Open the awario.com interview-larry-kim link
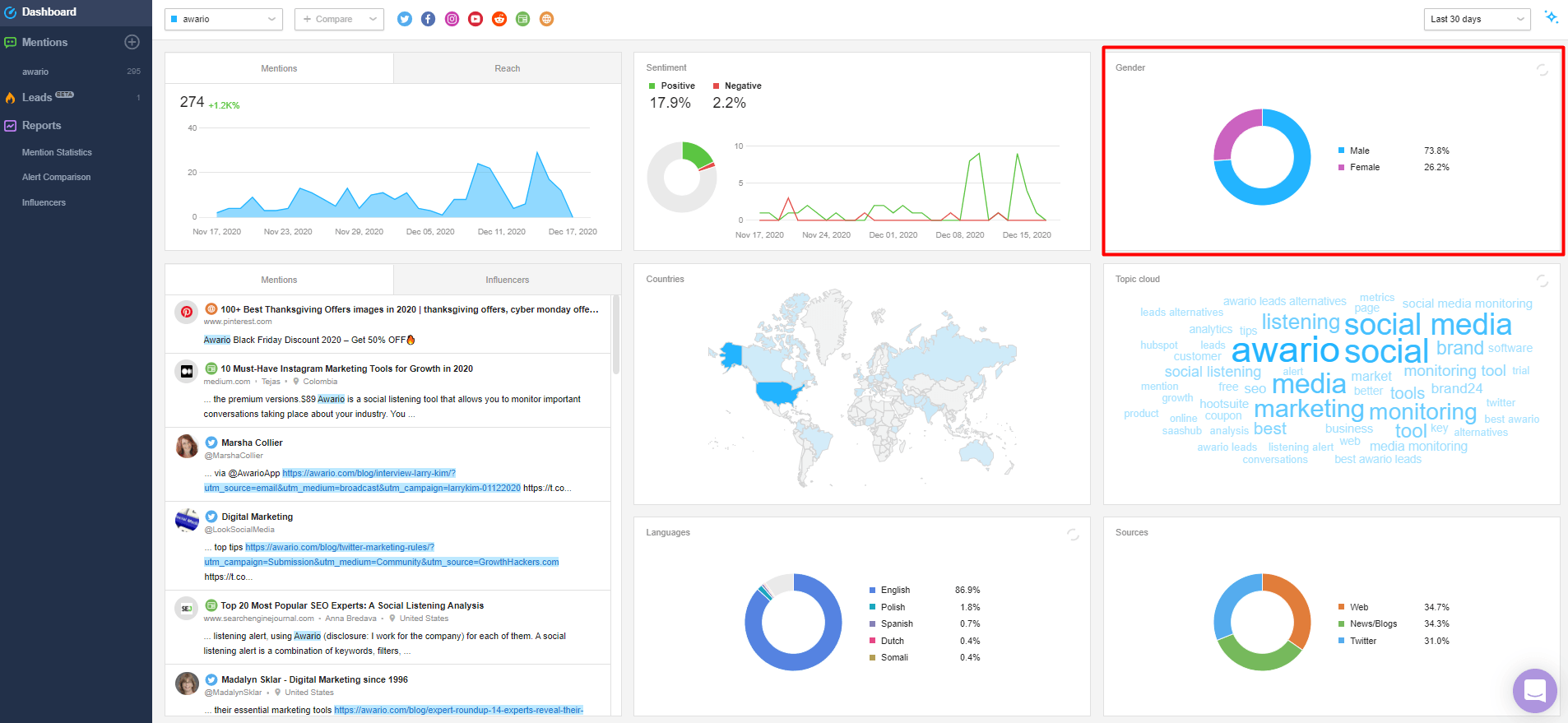 [x=362, y=480]
